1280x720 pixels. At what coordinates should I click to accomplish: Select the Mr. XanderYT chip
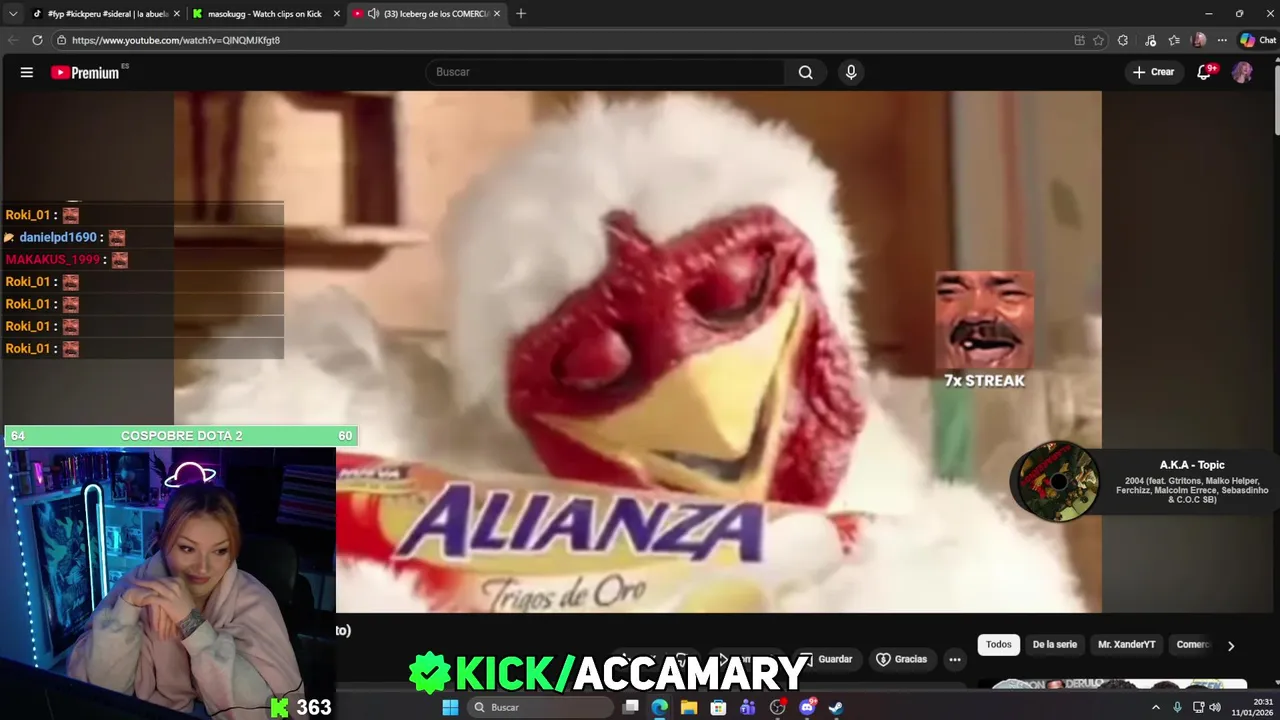pyautogui.click(x=1127, y=645)
